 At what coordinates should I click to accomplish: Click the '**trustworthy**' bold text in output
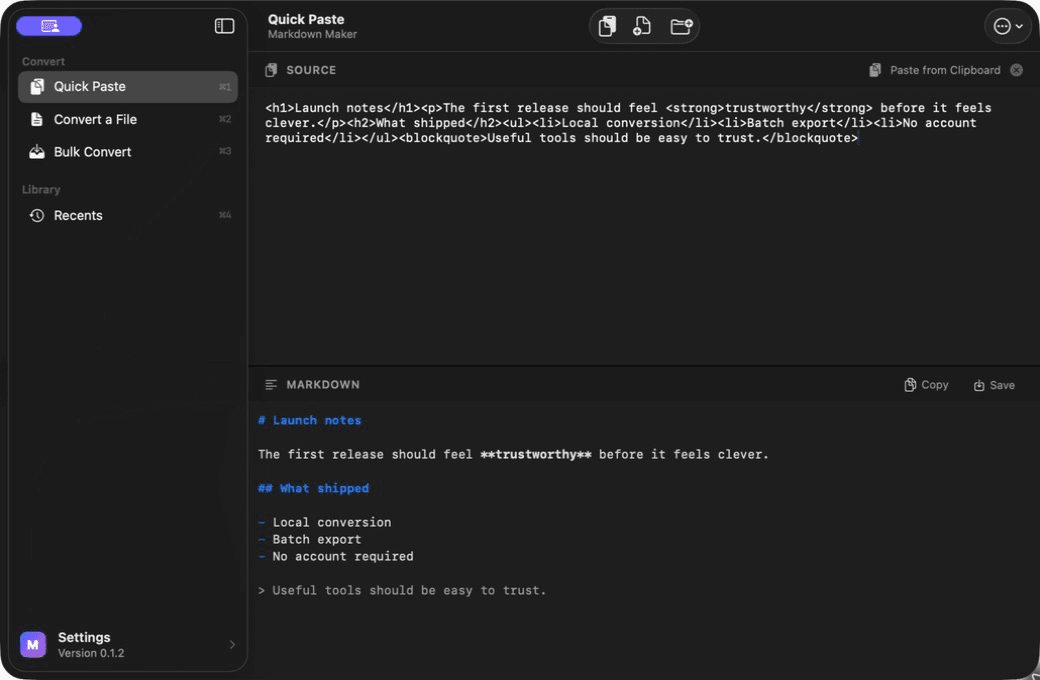[x=536, y=454]
